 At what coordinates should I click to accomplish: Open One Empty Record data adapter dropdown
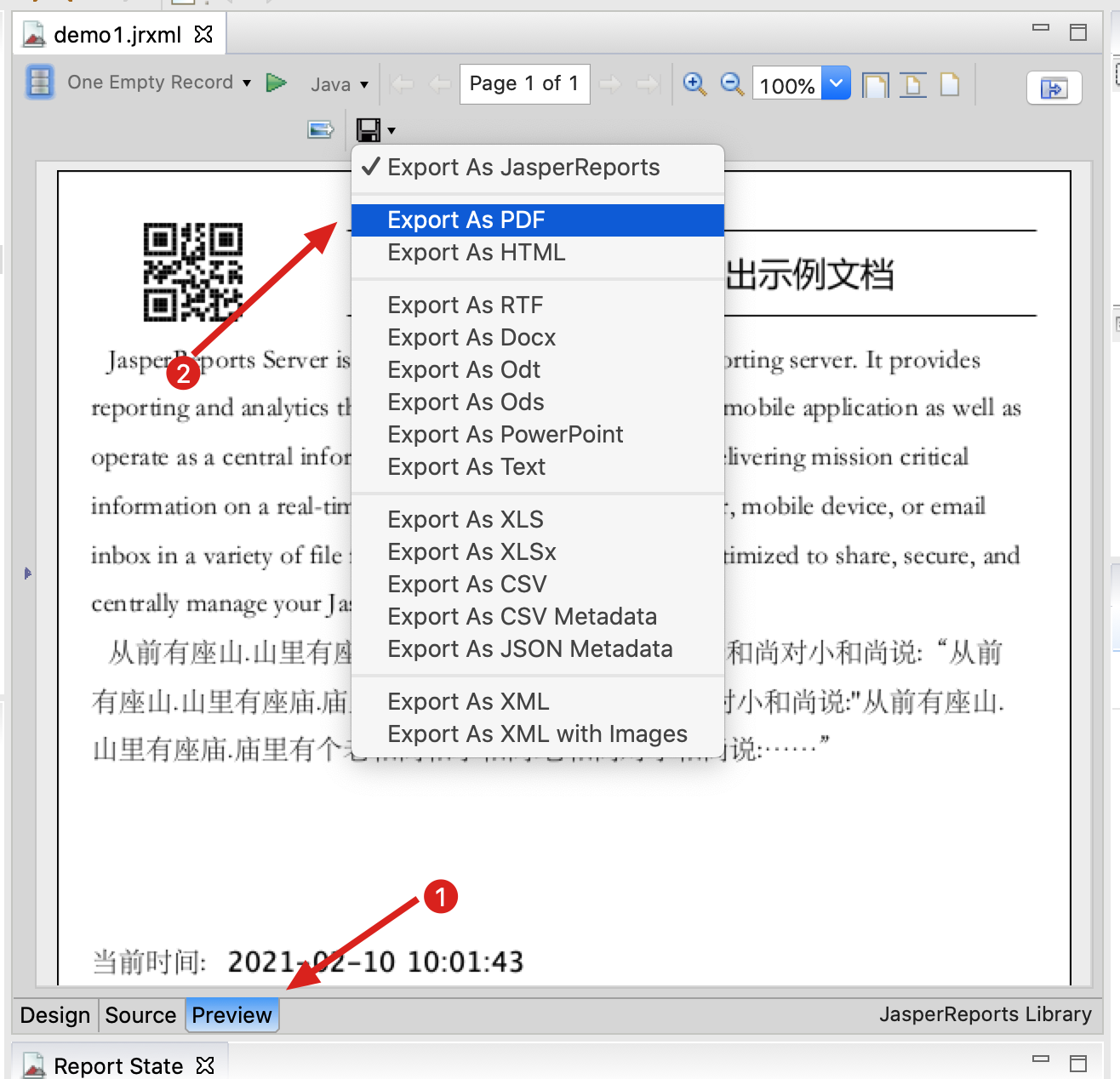247,83
